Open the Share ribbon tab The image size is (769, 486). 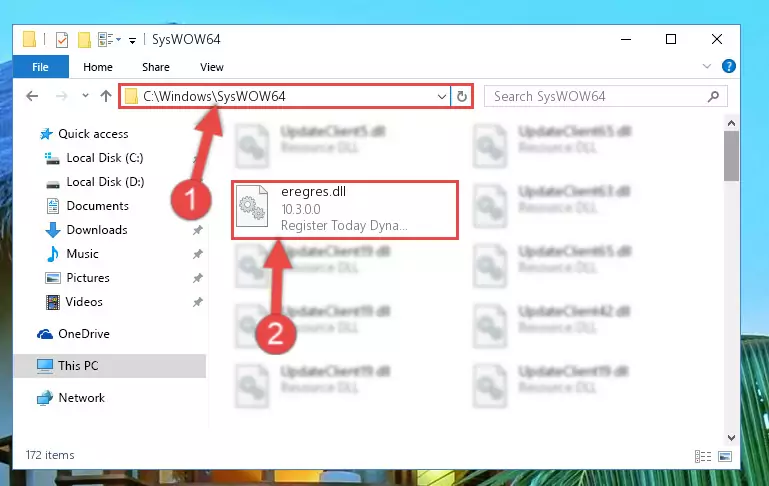pyautogui.click(x=156, y=67)
